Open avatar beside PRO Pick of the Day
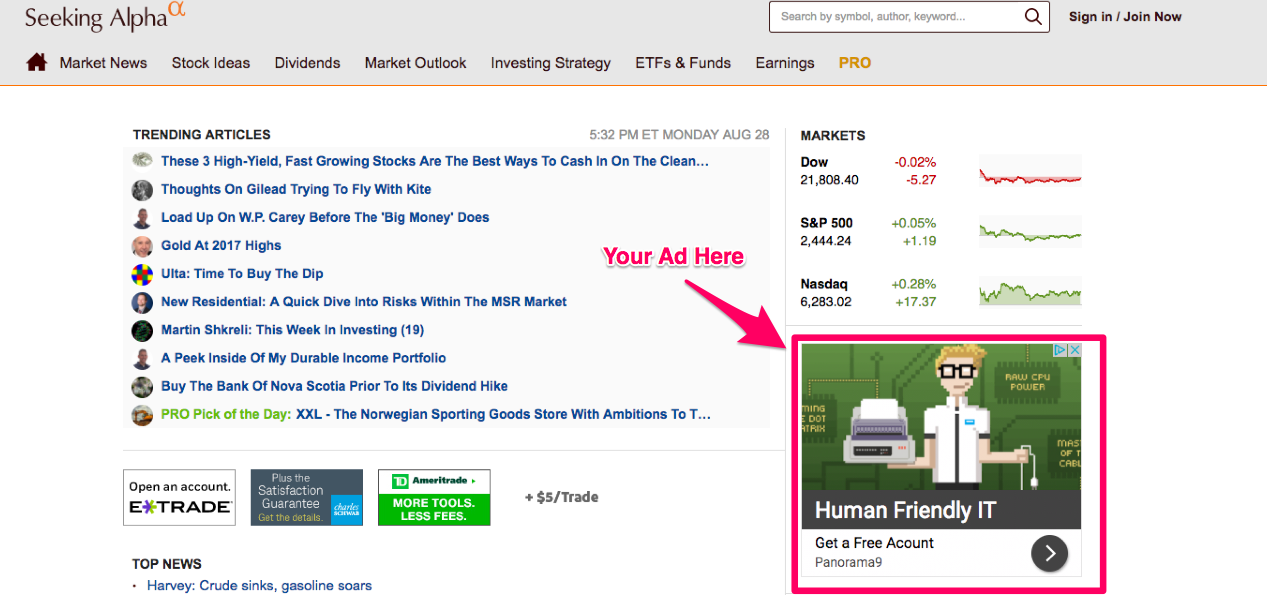The width and height of the screenshot is (1267, 595). click(x=142, y=414)
